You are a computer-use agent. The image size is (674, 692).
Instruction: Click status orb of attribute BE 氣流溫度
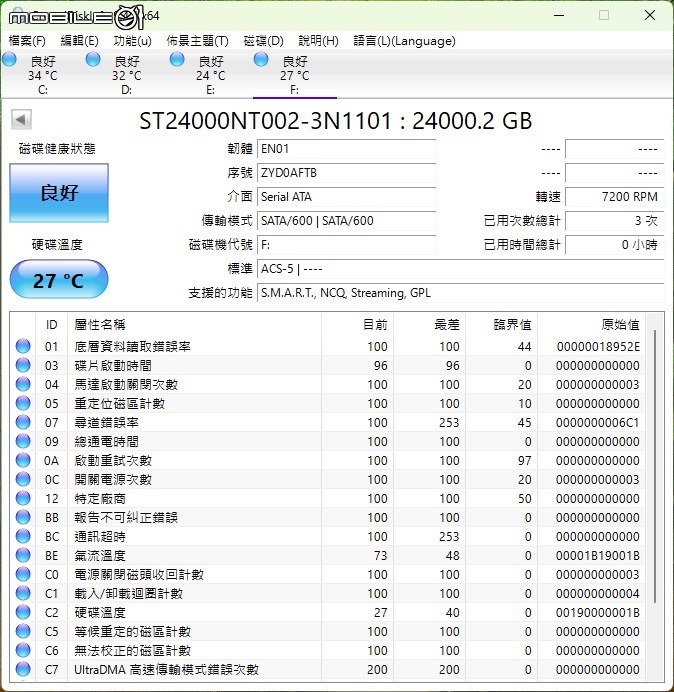pyautogui.click(x=23, y=555)
